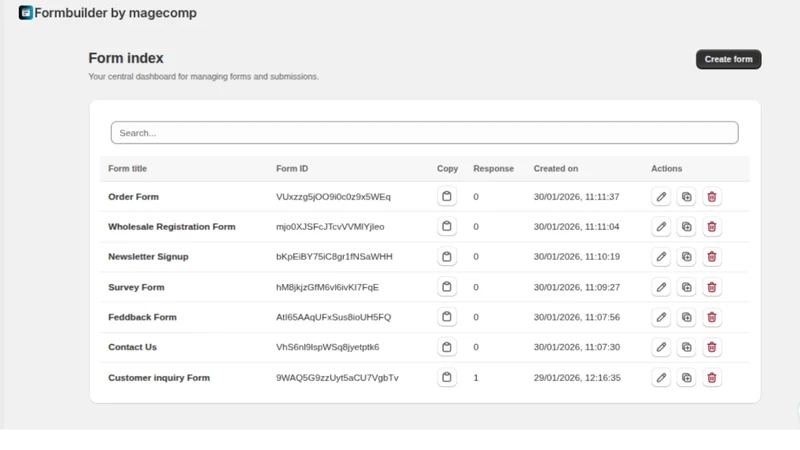Click the Actions column header
Image resolution: width=800 pixels, height=450 pixels.
tap(666, 168)
